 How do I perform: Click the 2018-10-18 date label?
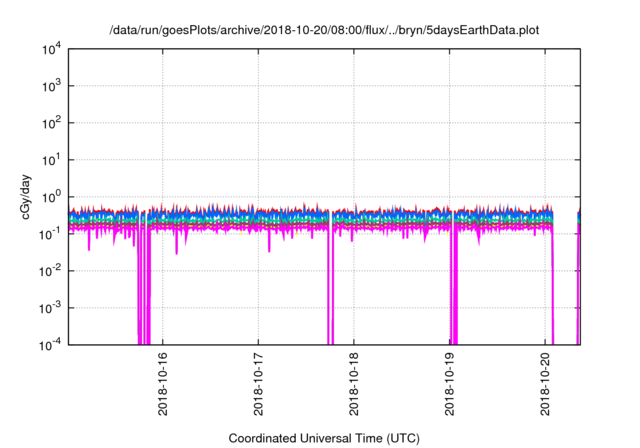tap(353, 384)
